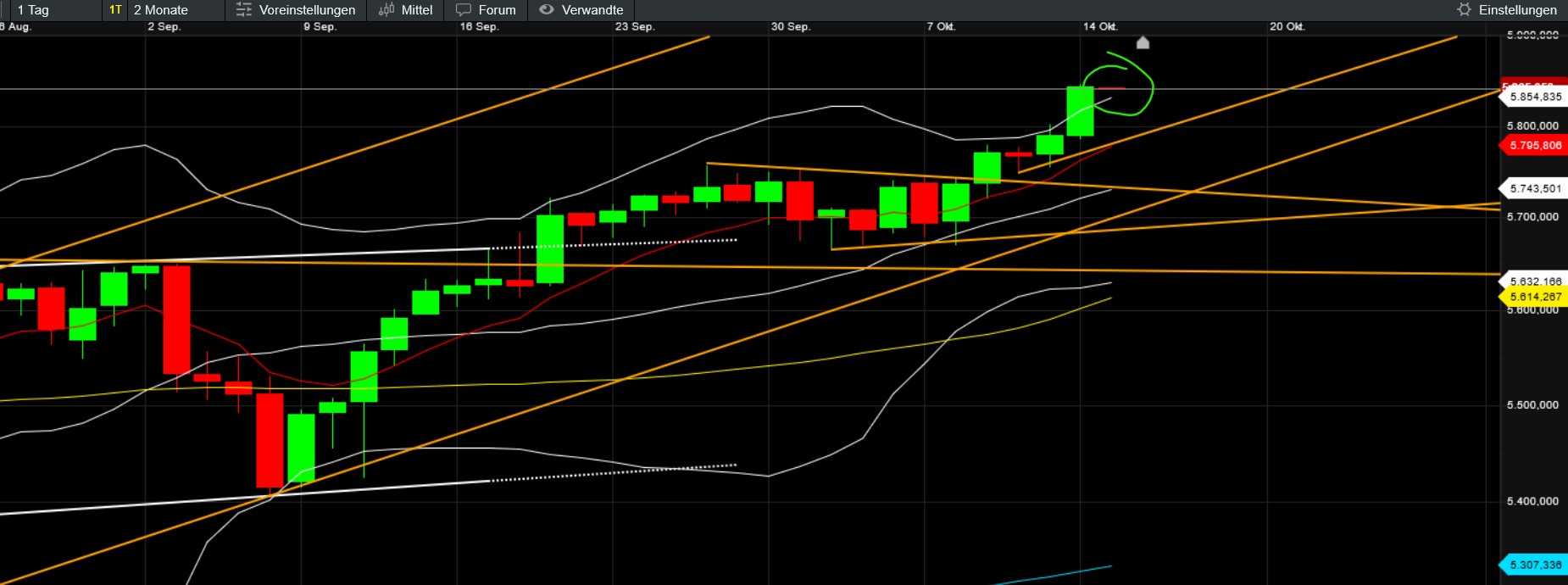Select the red 5.795,806 price label
Image resolution: width=1568 pixels, height=585 pixels.
[x=1534, y=146]
